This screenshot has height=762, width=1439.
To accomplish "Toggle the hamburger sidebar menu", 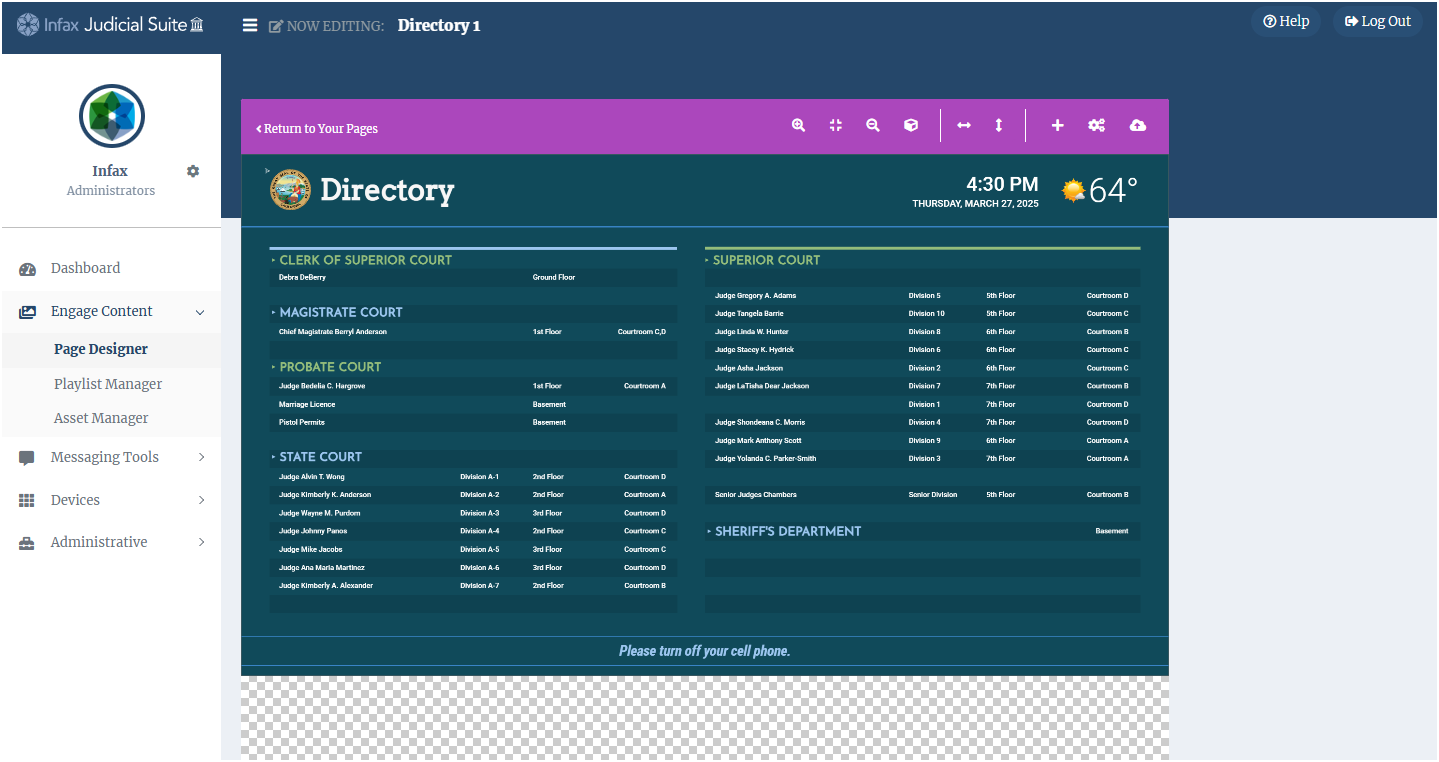I will (250, 25).
